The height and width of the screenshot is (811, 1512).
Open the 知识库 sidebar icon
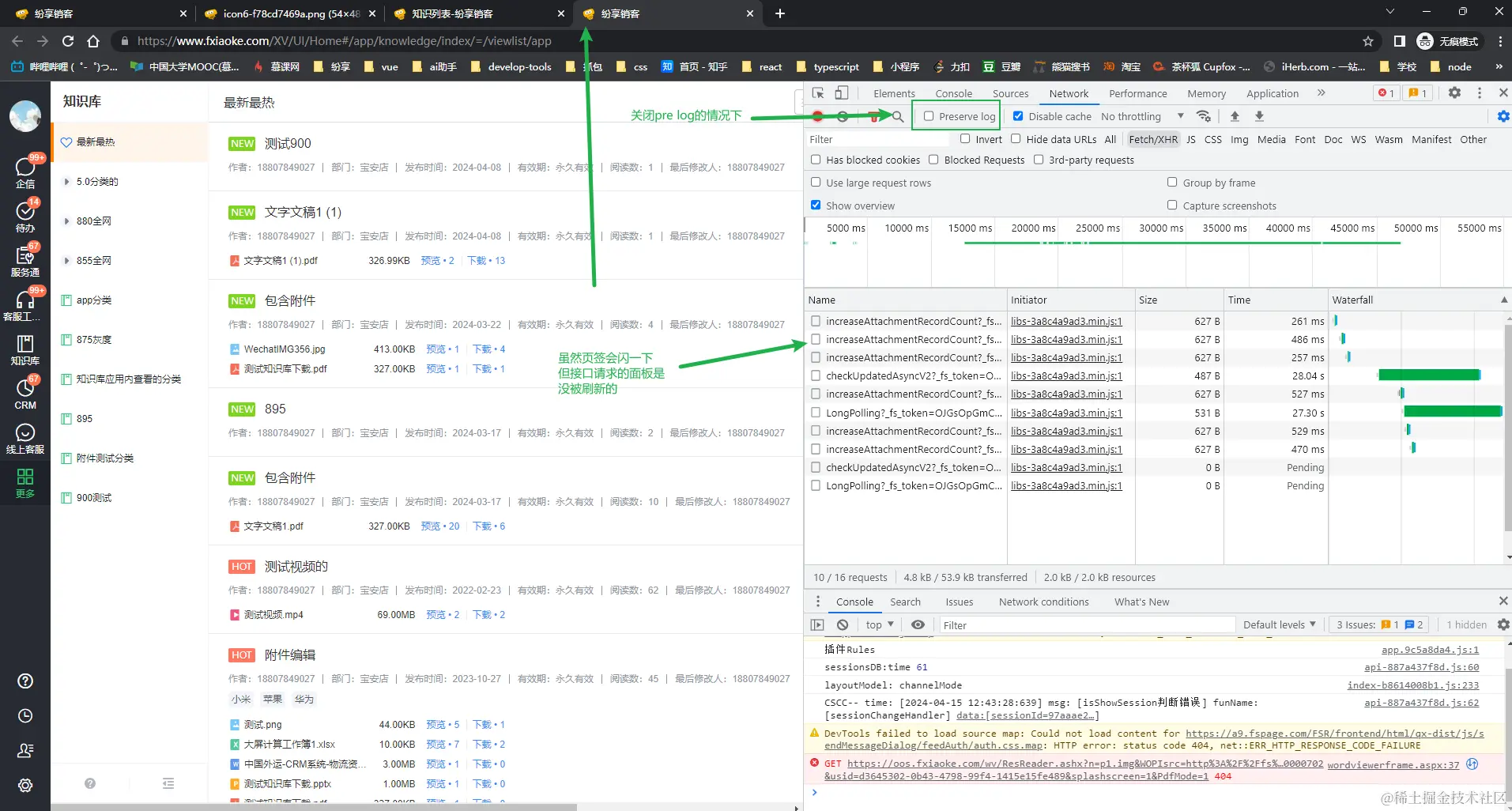click(25, 349)
